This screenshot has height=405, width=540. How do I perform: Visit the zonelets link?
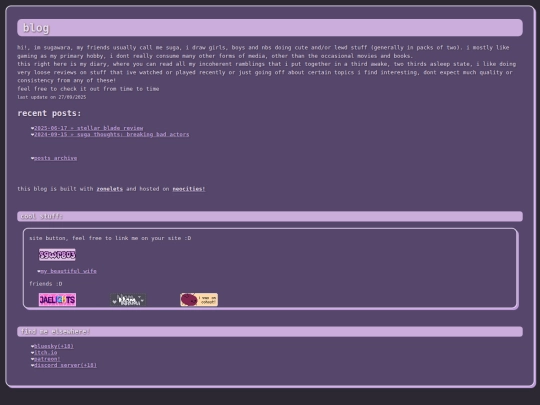click(x=110, y=189)
